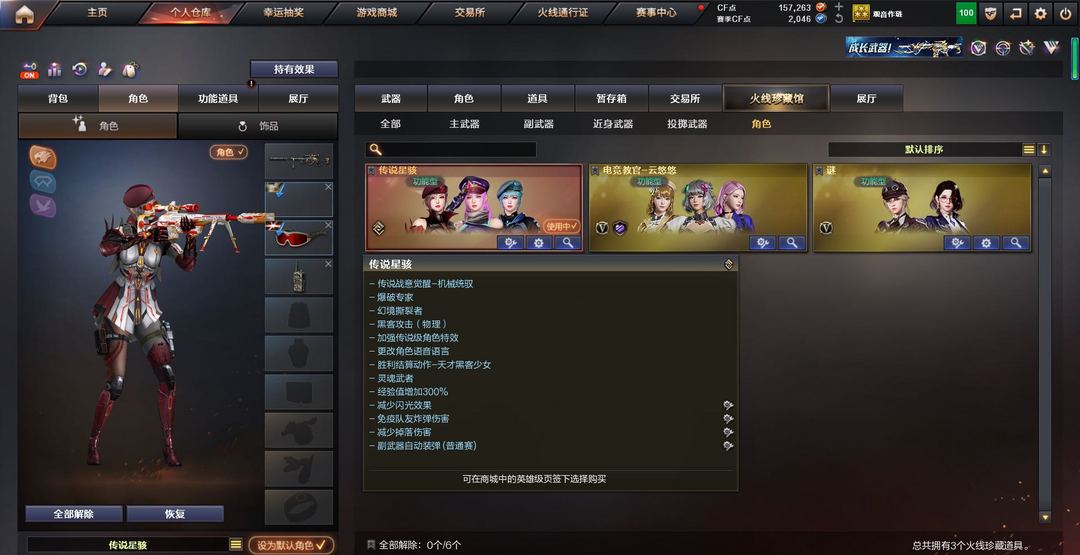Click the 持有效果 button
The image size is (1080, 555).
coord(294,69)
